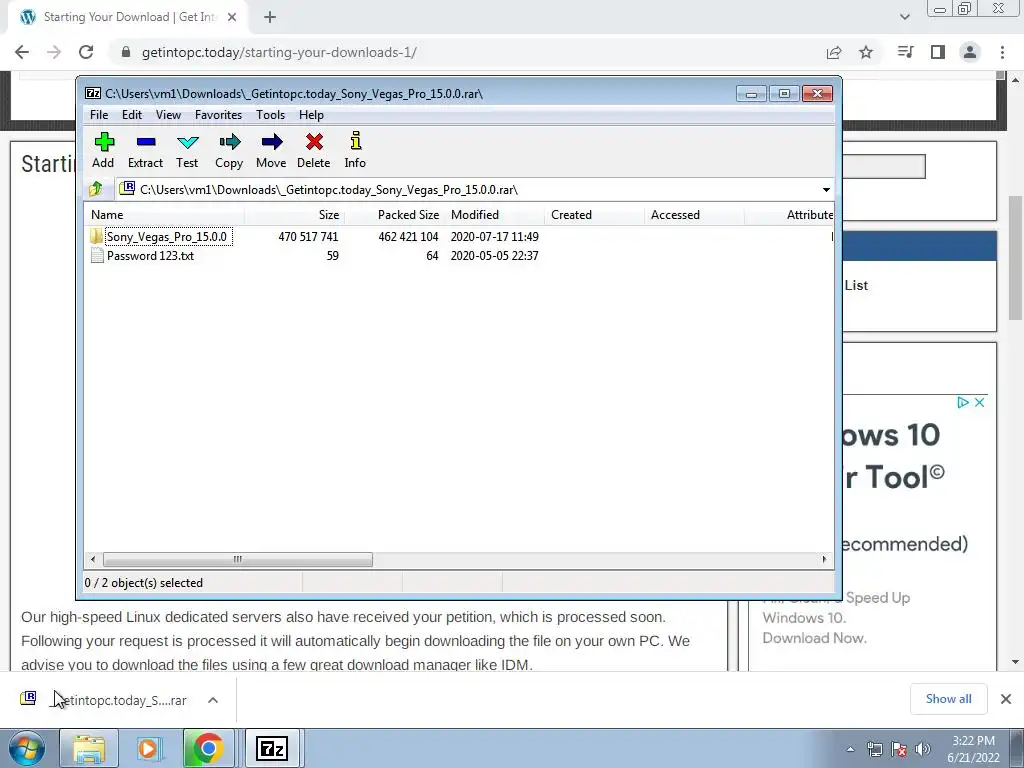Open the Help menu

312,115
